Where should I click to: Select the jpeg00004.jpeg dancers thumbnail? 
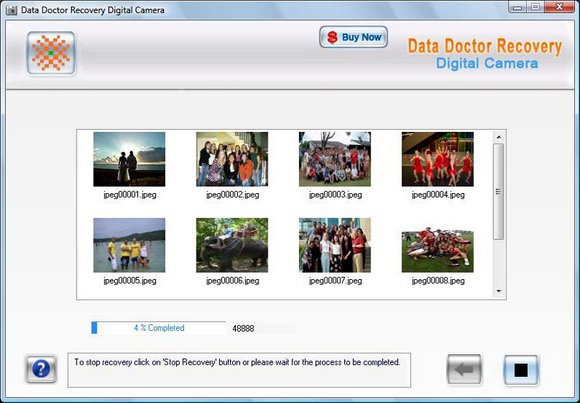point(438,159)
